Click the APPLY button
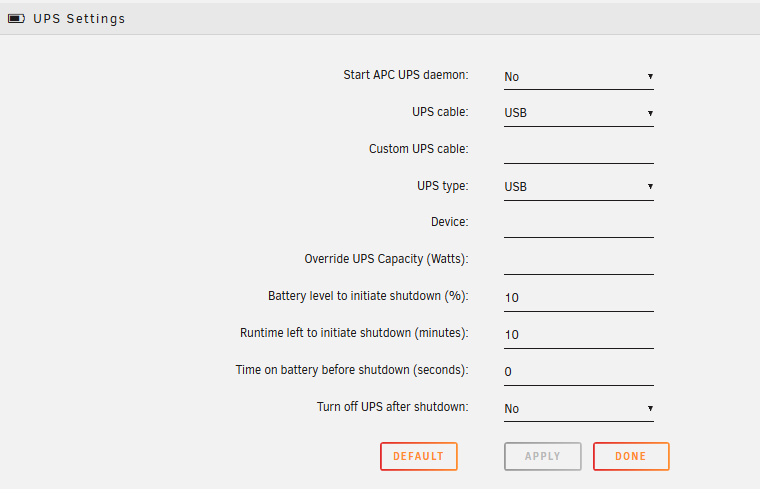 click(542, 456)
